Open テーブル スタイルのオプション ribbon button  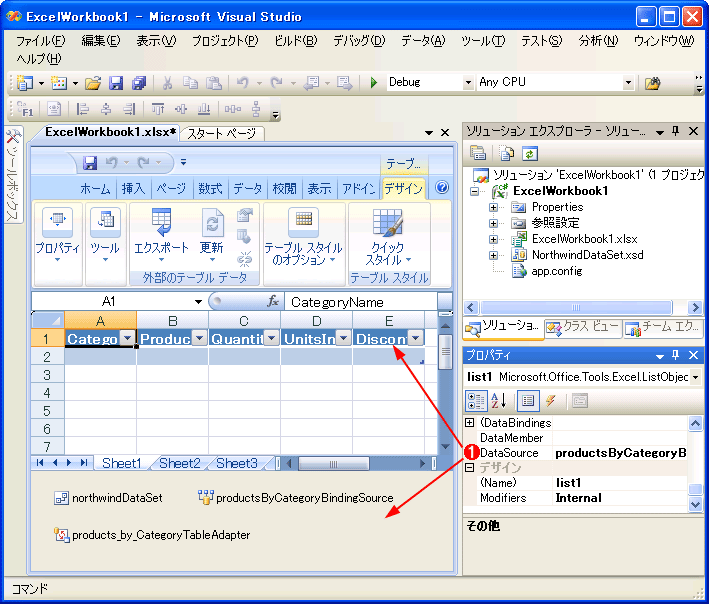(303, 236)
